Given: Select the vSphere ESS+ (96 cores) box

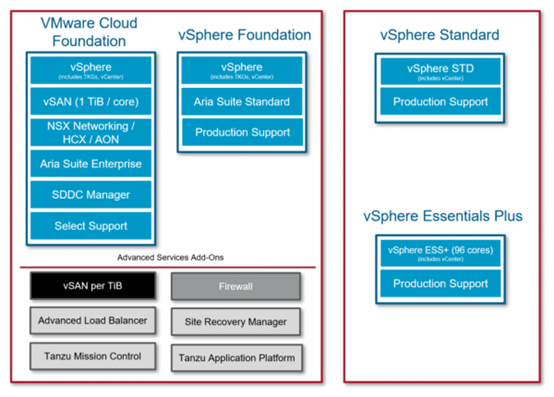Looking at the screenshot, I should point(441,253).
